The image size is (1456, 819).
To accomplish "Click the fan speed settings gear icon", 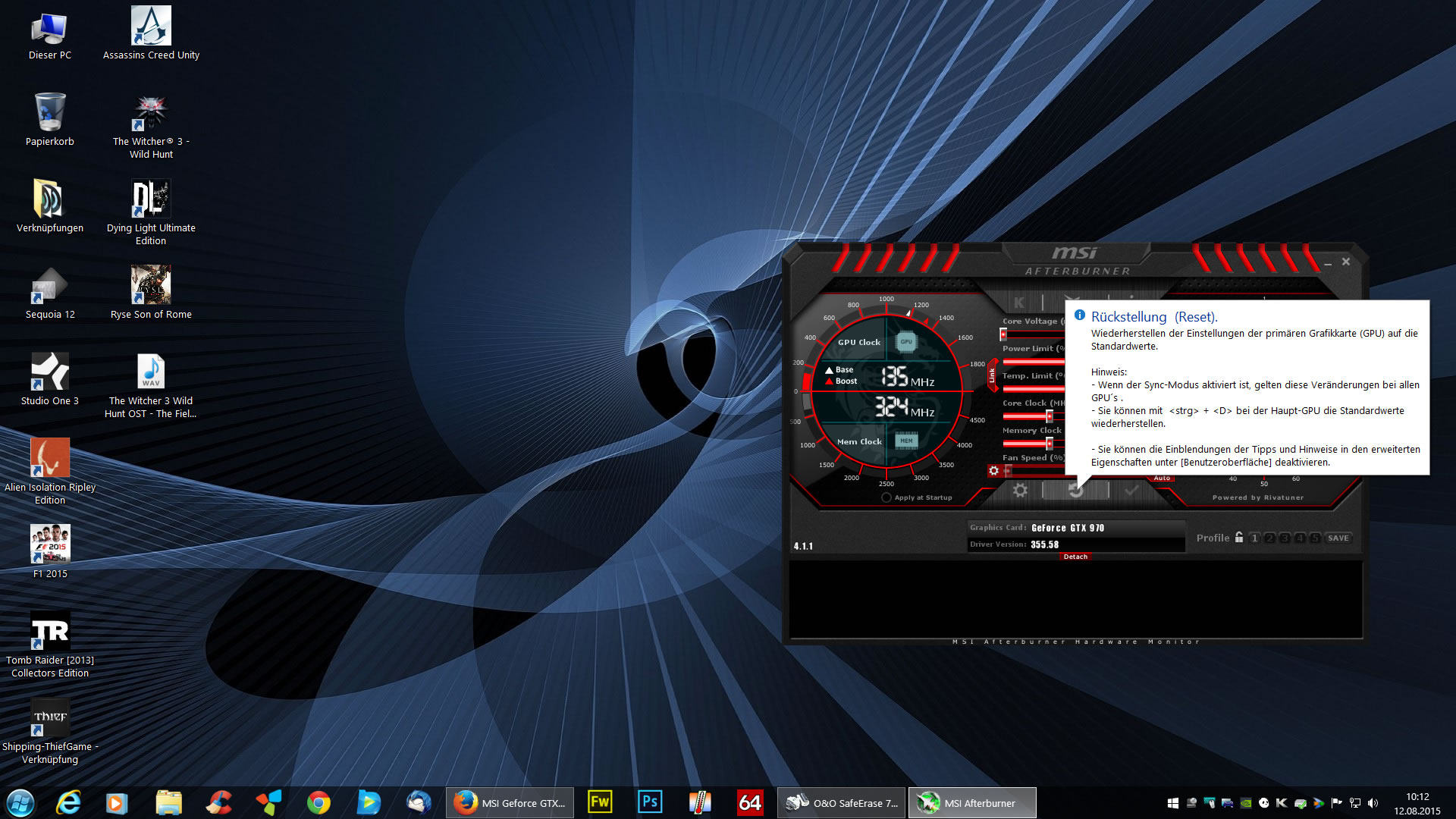I will pyautogui.click(x=993, y=471).
